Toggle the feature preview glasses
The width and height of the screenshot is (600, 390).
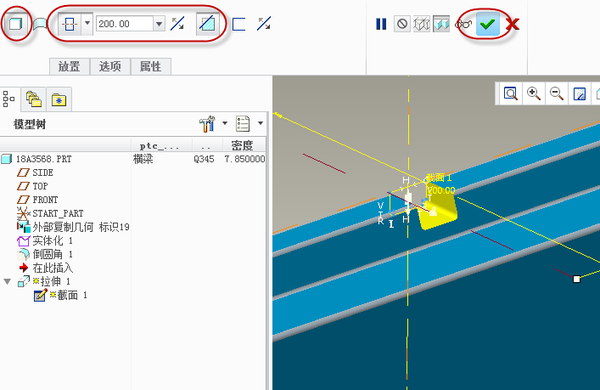[463, 24]
